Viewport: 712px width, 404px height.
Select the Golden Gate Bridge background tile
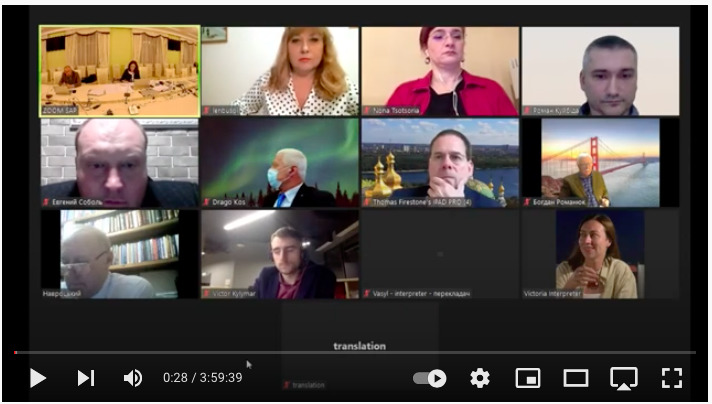(600, 162)
